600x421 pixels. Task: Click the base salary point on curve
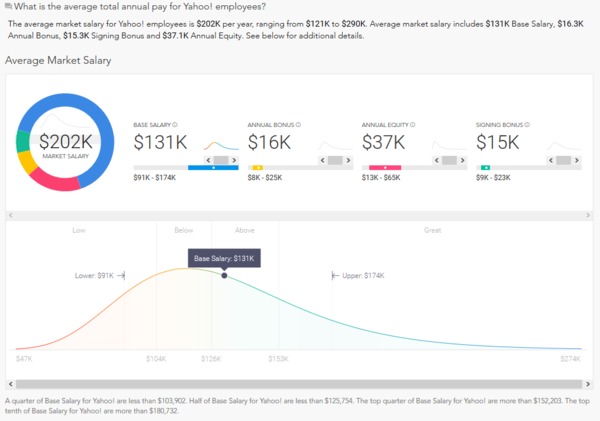224,275
